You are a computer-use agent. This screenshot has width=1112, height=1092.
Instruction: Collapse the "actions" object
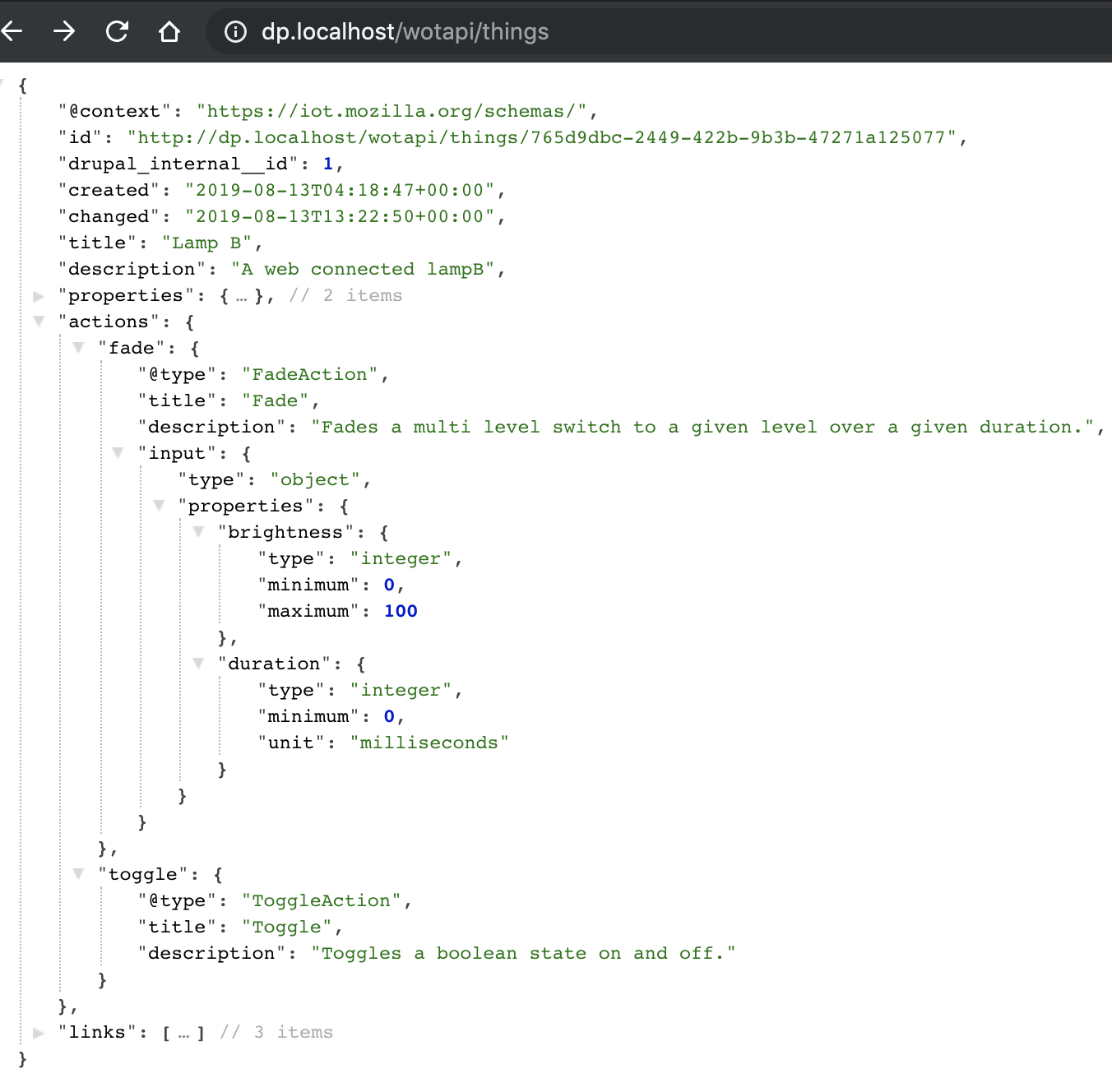point(38,322)
